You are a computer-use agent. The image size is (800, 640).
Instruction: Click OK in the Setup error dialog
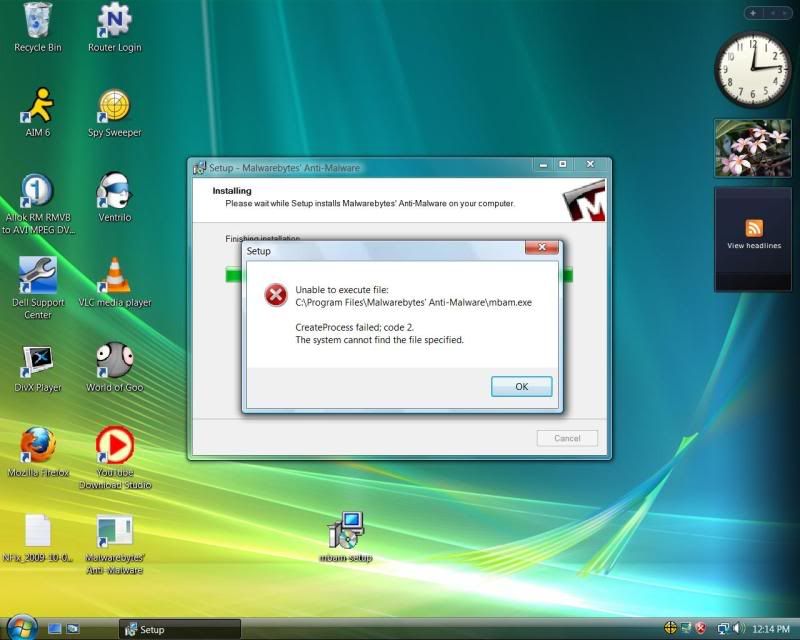click(521, 386)
